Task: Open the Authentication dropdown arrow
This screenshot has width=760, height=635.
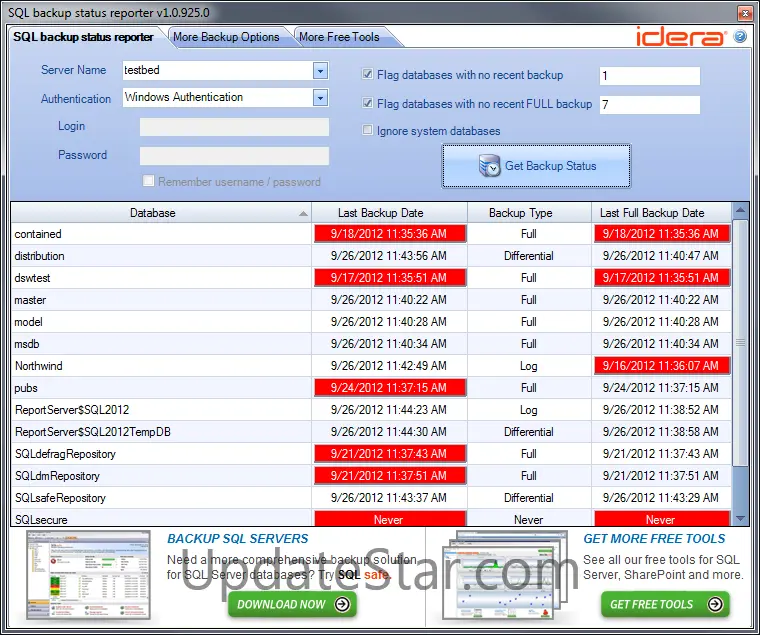Action: tap(320, 97)
